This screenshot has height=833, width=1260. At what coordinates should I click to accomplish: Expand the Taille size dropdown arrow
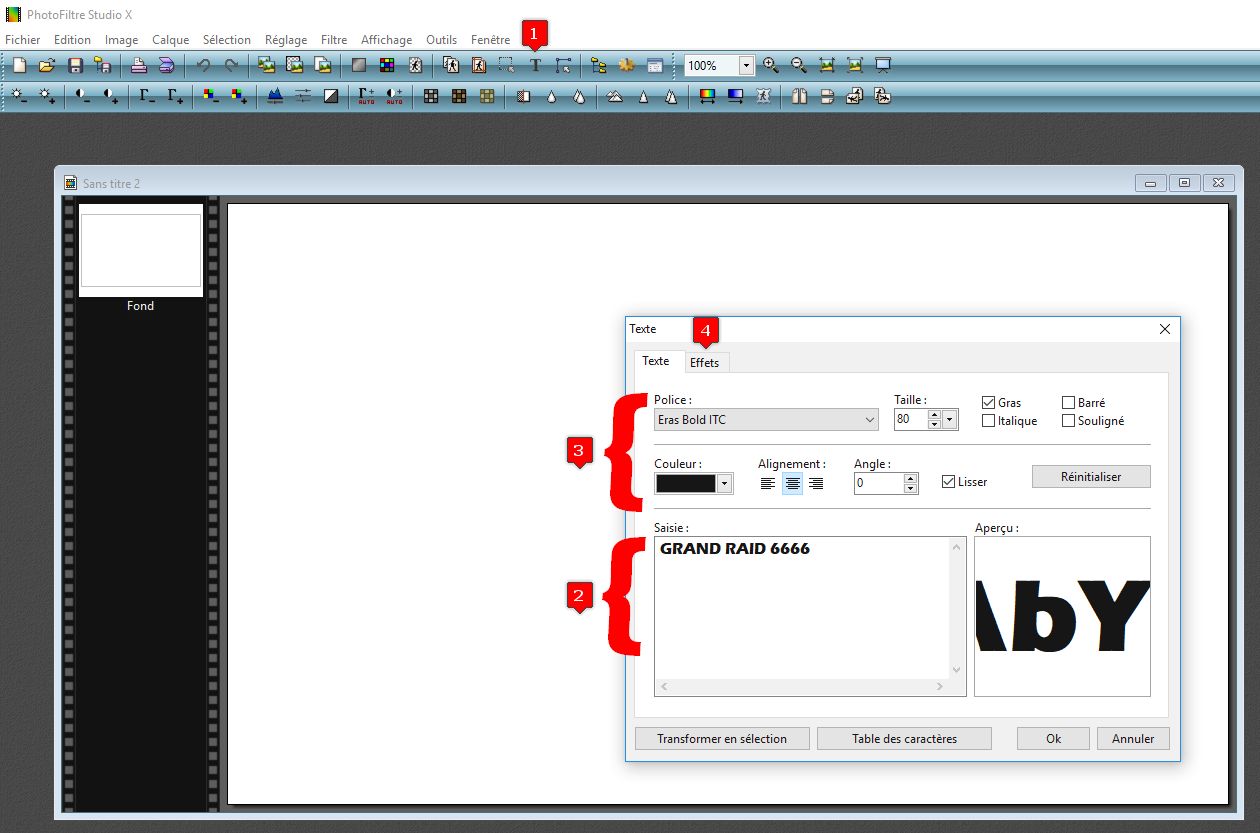pyautogui.click(x=949, y=420)
